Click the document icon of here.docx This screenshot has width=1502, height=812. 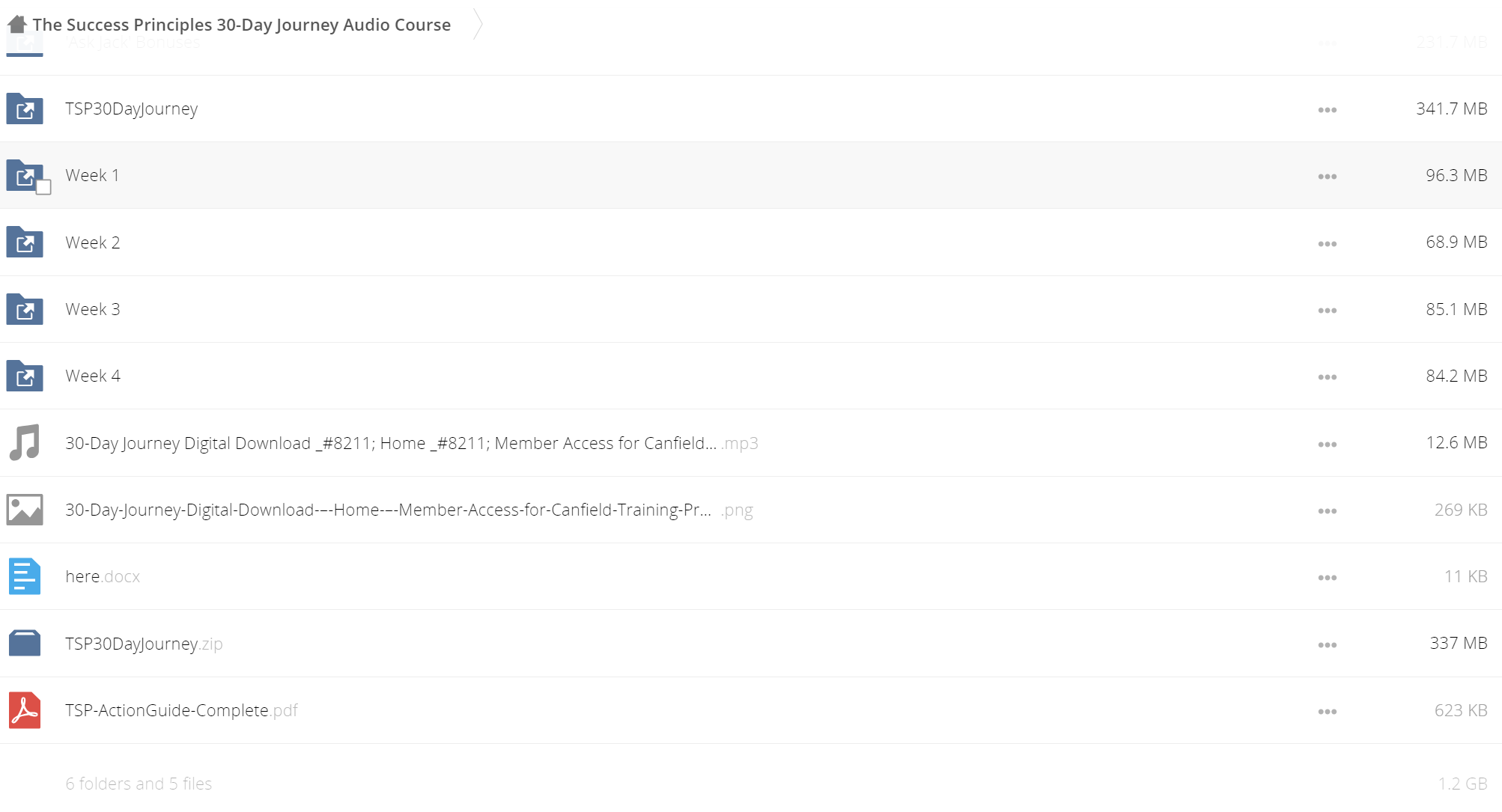point(25,576)
